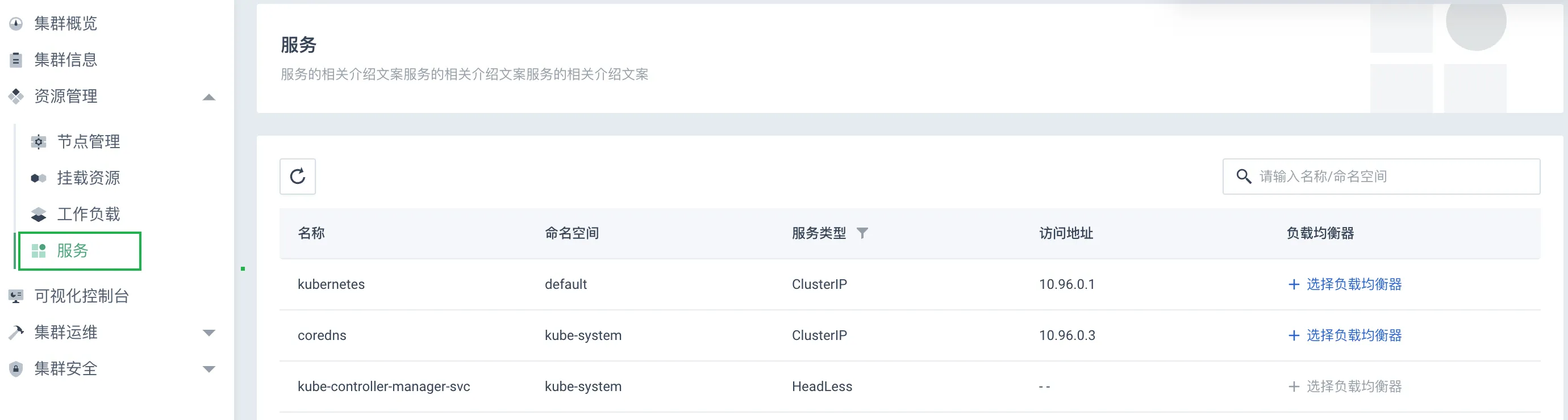Click the kubernetes service name
This screenshot has height=420, width=1568.
(x=331, y=284)
